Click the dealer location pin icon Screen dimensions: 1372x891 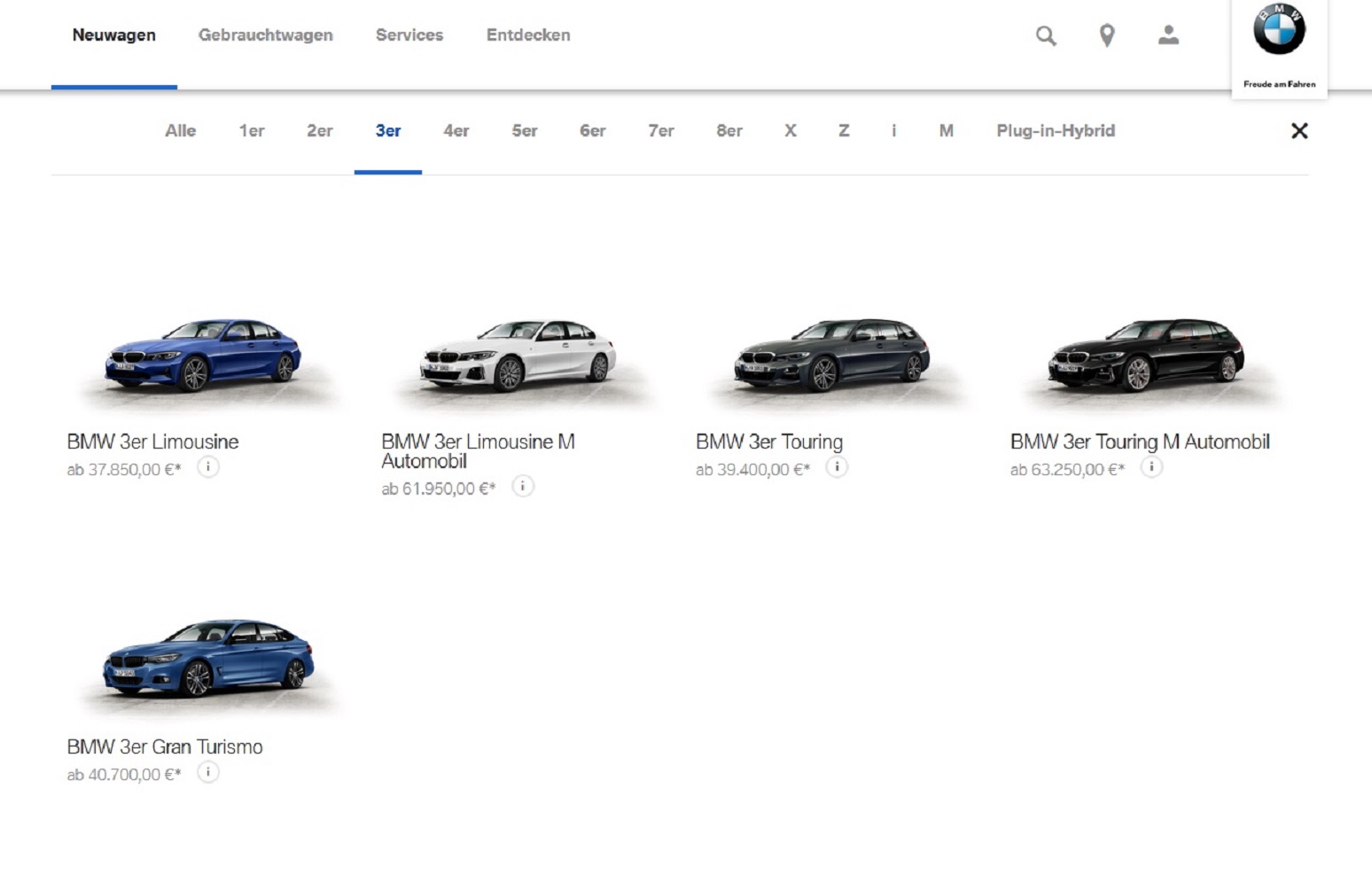(1107, 35)
